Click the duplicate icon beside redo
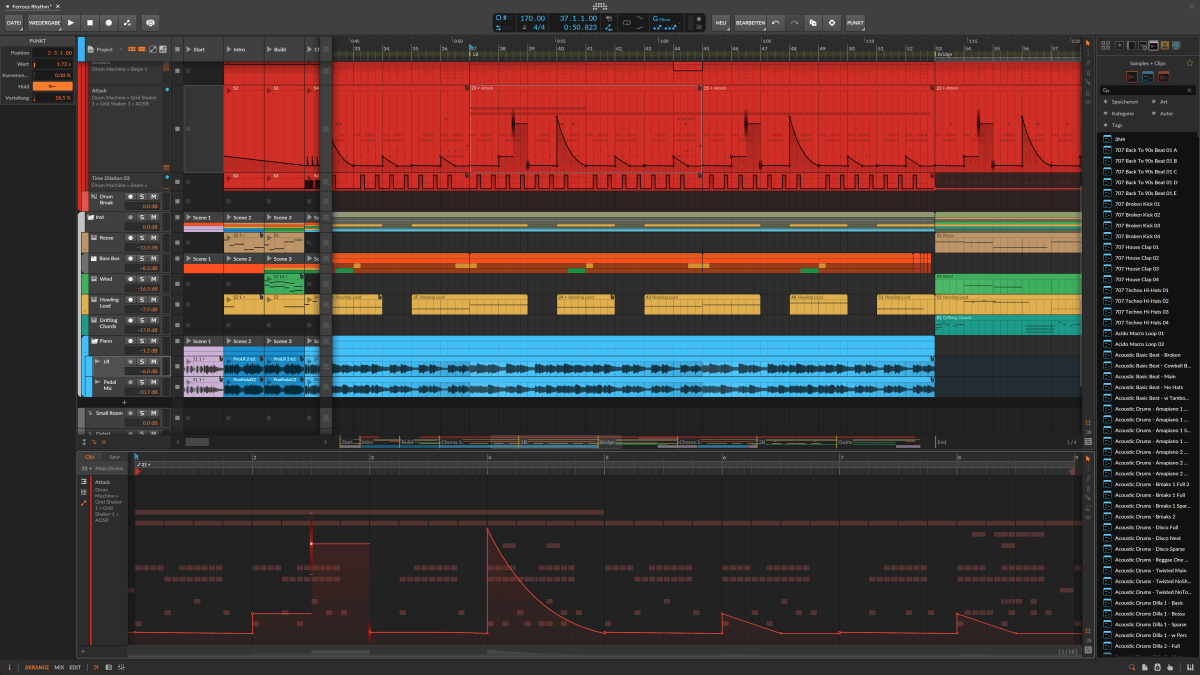This screenshot has width=1200, height=675. coord(812,22)
